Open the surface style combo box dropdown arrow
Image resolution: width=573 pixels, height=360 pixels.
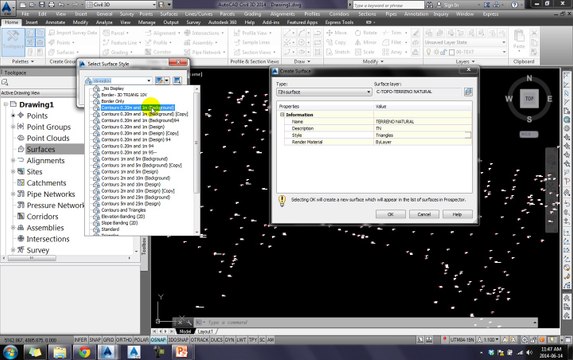click(149, 80)
